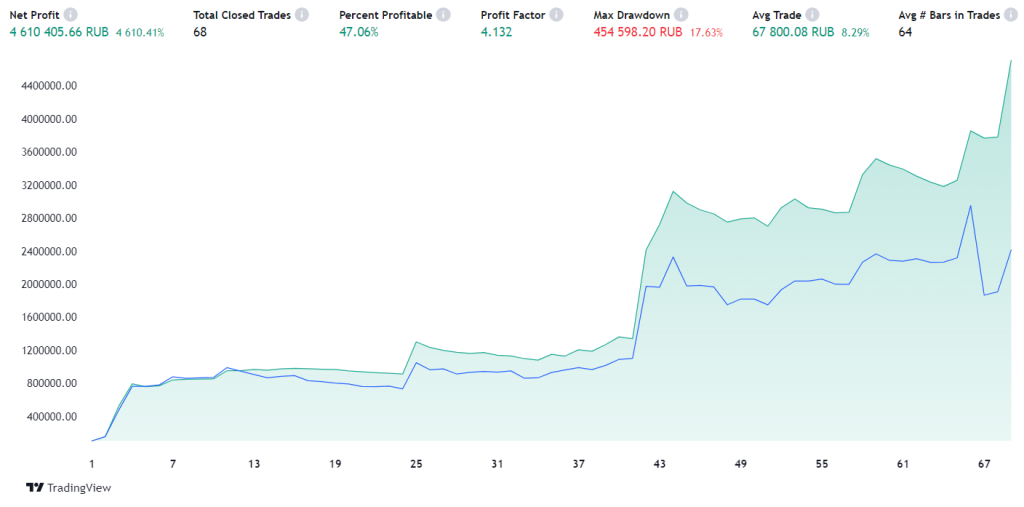Click trade number 49 on the x-axis

tap(741, 465)
